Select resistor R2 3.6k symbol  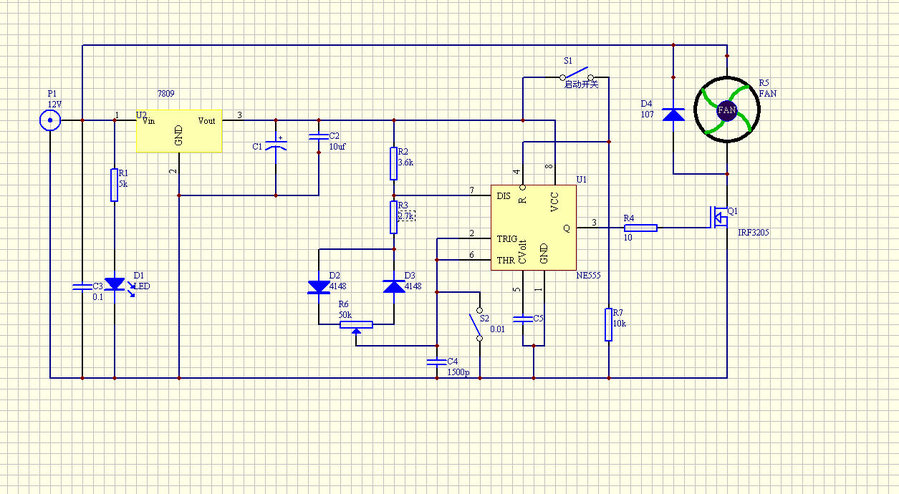[393, 163]
